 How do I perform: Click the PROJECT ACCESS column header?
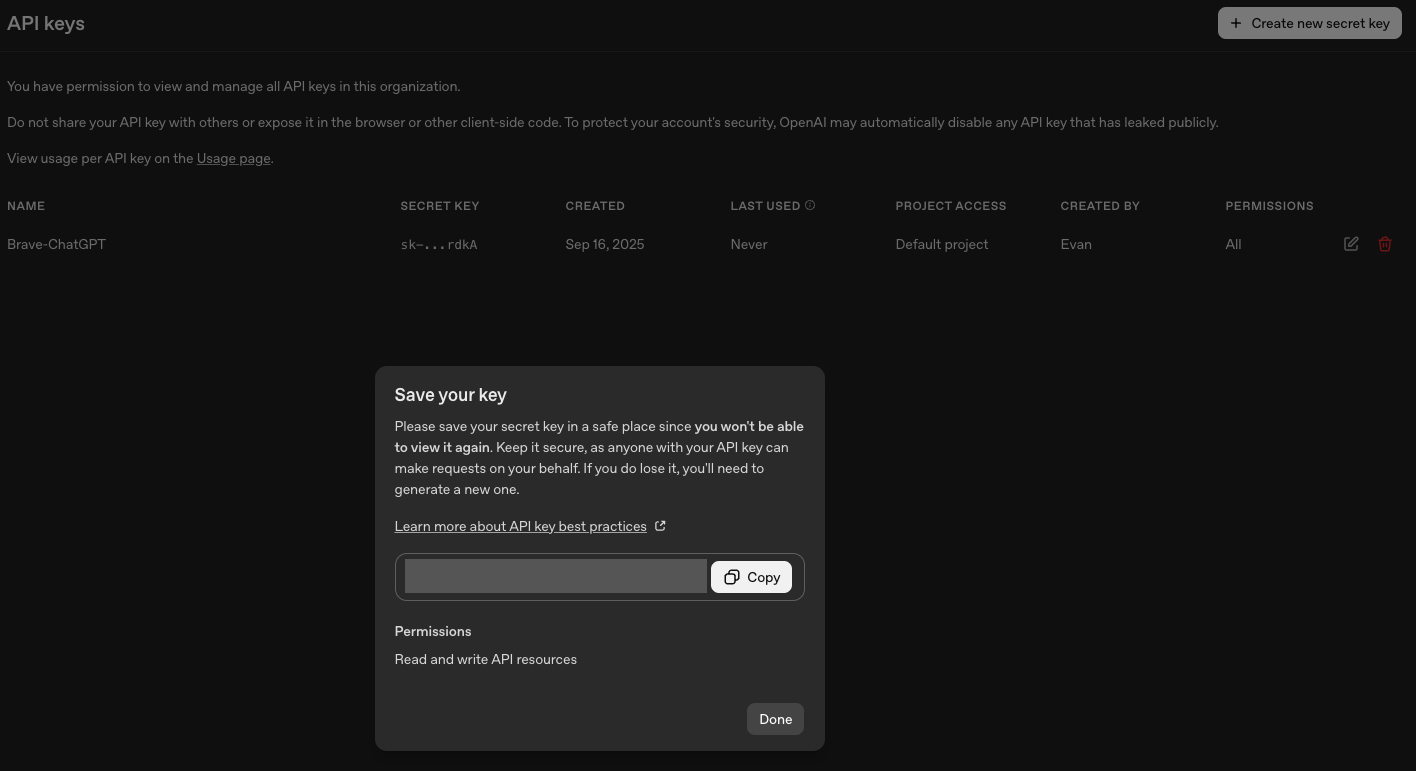click(951, 206)
